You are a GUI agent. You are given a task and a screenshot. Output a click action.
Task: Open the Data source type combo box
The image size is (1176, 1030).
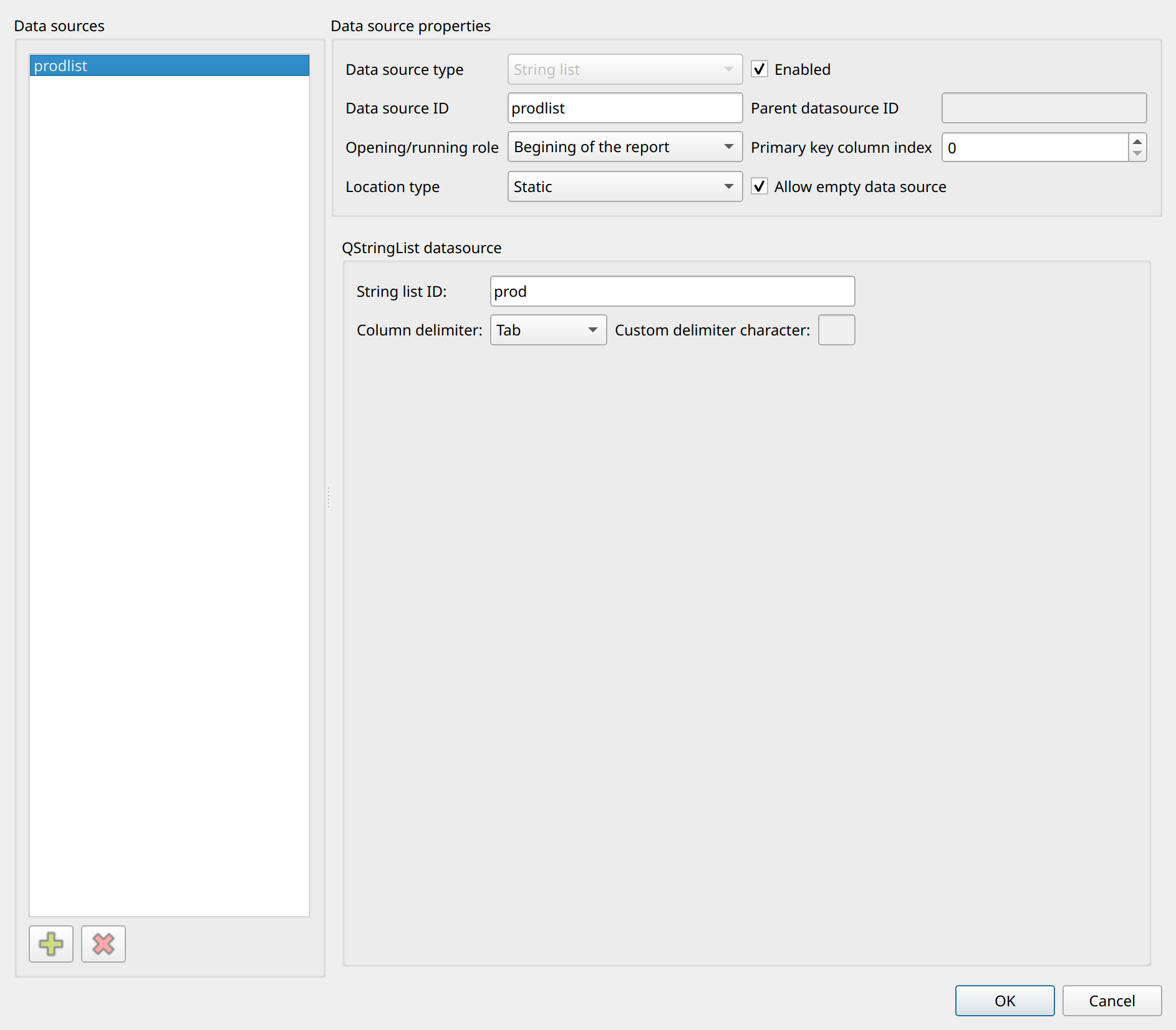(625, 69)
